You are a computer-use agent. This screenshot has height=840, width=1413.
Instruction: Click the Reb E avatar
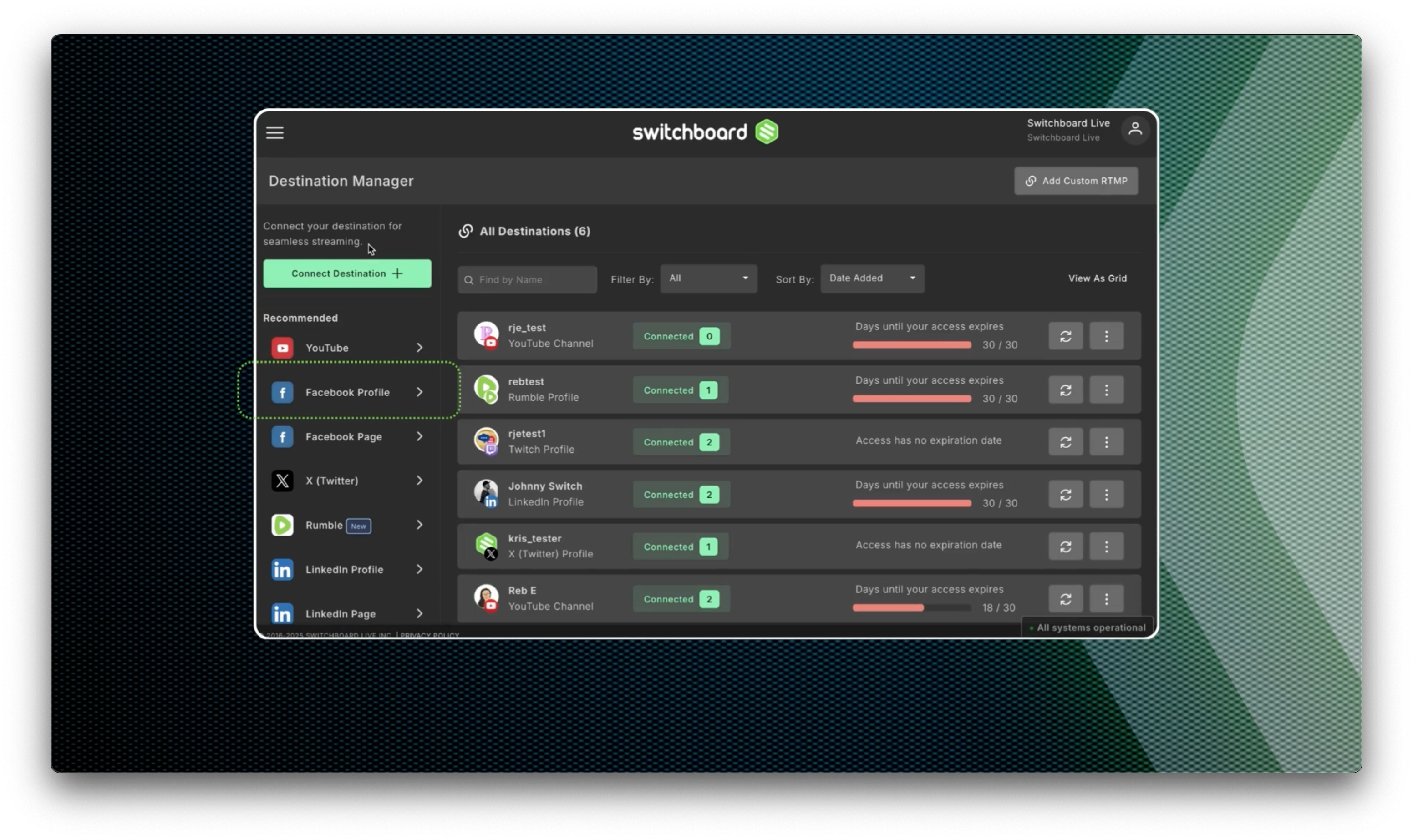pyautogui.click(x=486, y=598)
